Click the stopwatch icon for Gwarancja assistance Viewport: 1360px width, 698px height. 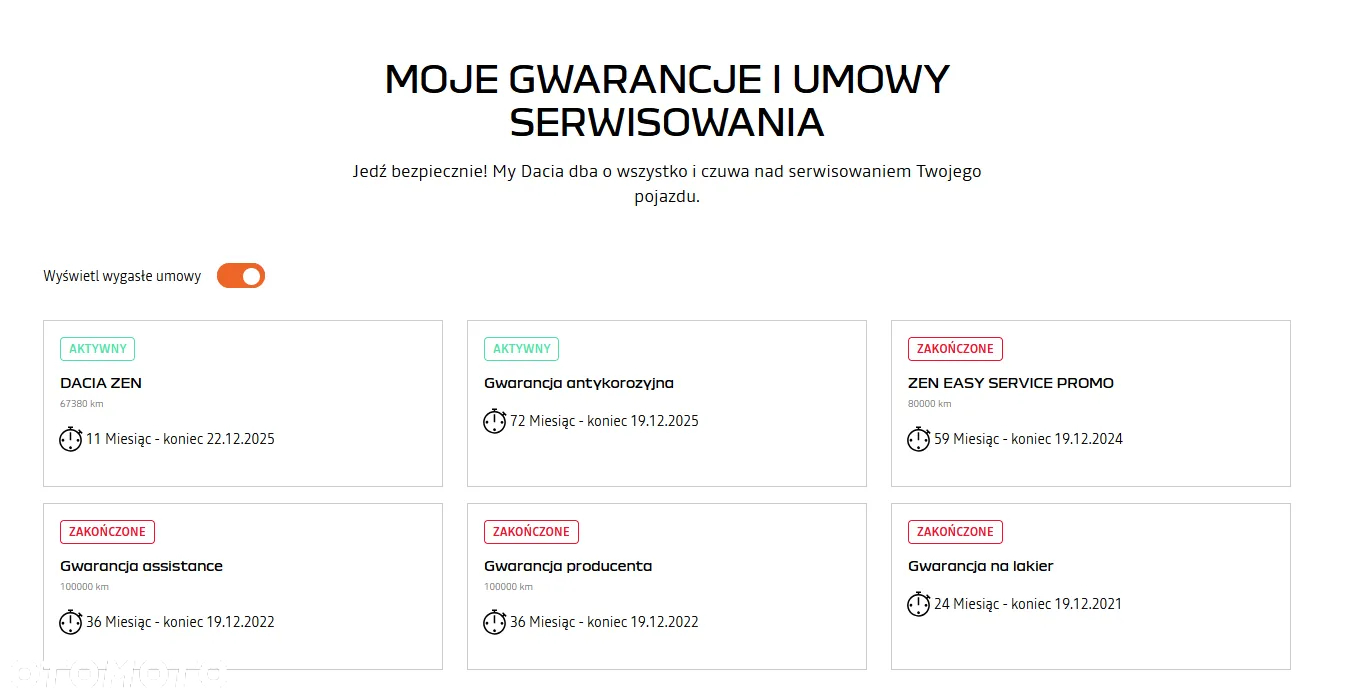[70, 622]
